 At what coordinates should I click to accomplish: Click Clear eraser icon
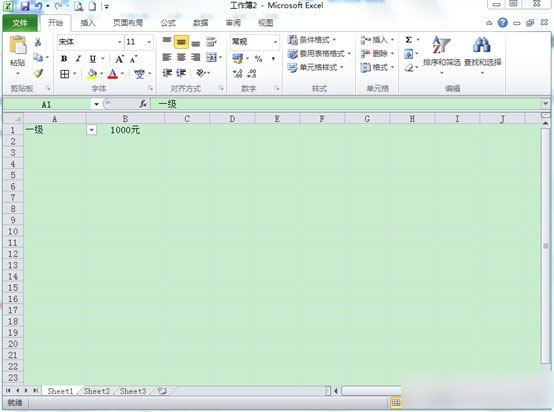409,67
